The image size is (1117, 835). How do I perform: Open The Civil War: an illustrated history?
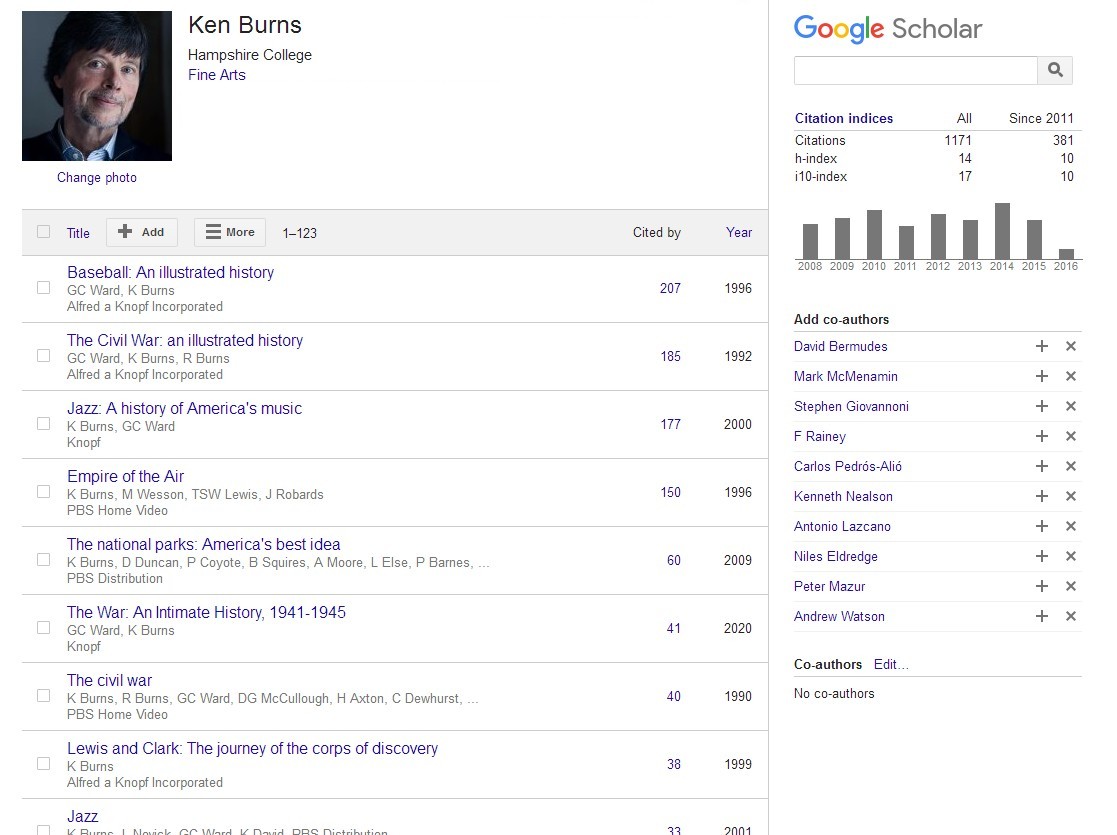[x=185, y=340]
